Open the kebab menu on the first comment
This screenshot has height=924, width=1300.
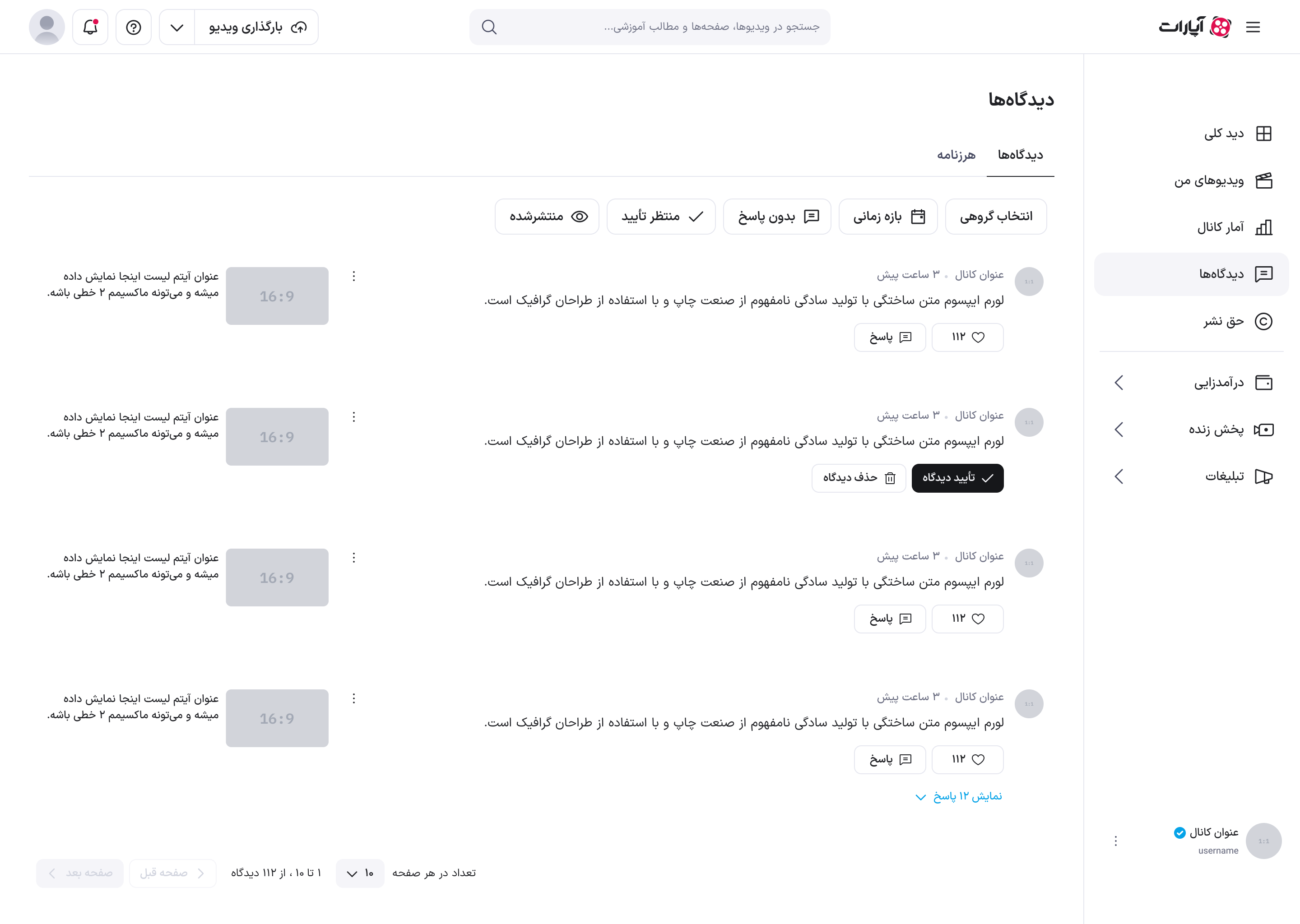coord(353,276)
